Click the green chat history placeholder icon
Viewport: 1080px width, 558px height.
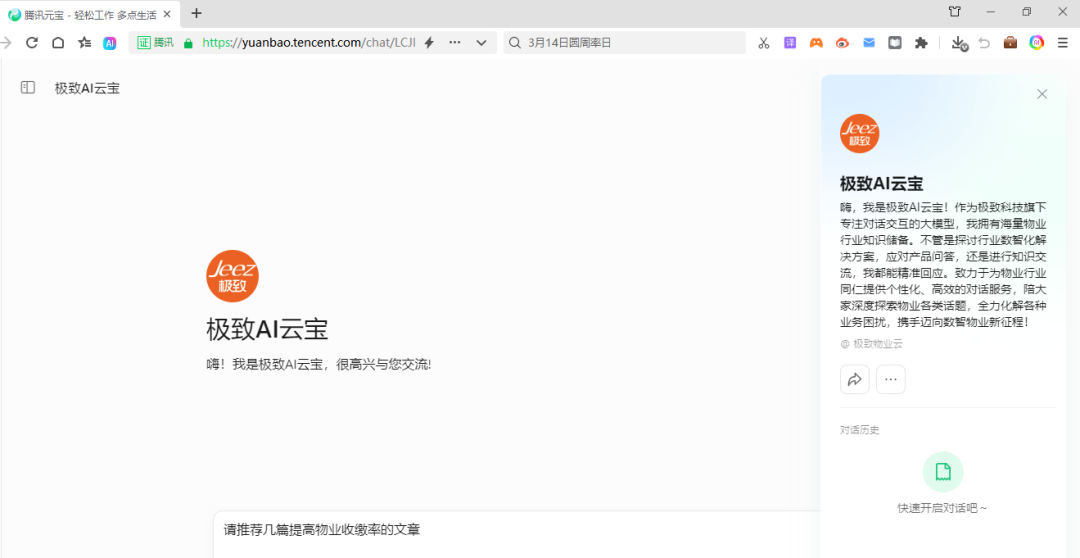pos(943,472)
